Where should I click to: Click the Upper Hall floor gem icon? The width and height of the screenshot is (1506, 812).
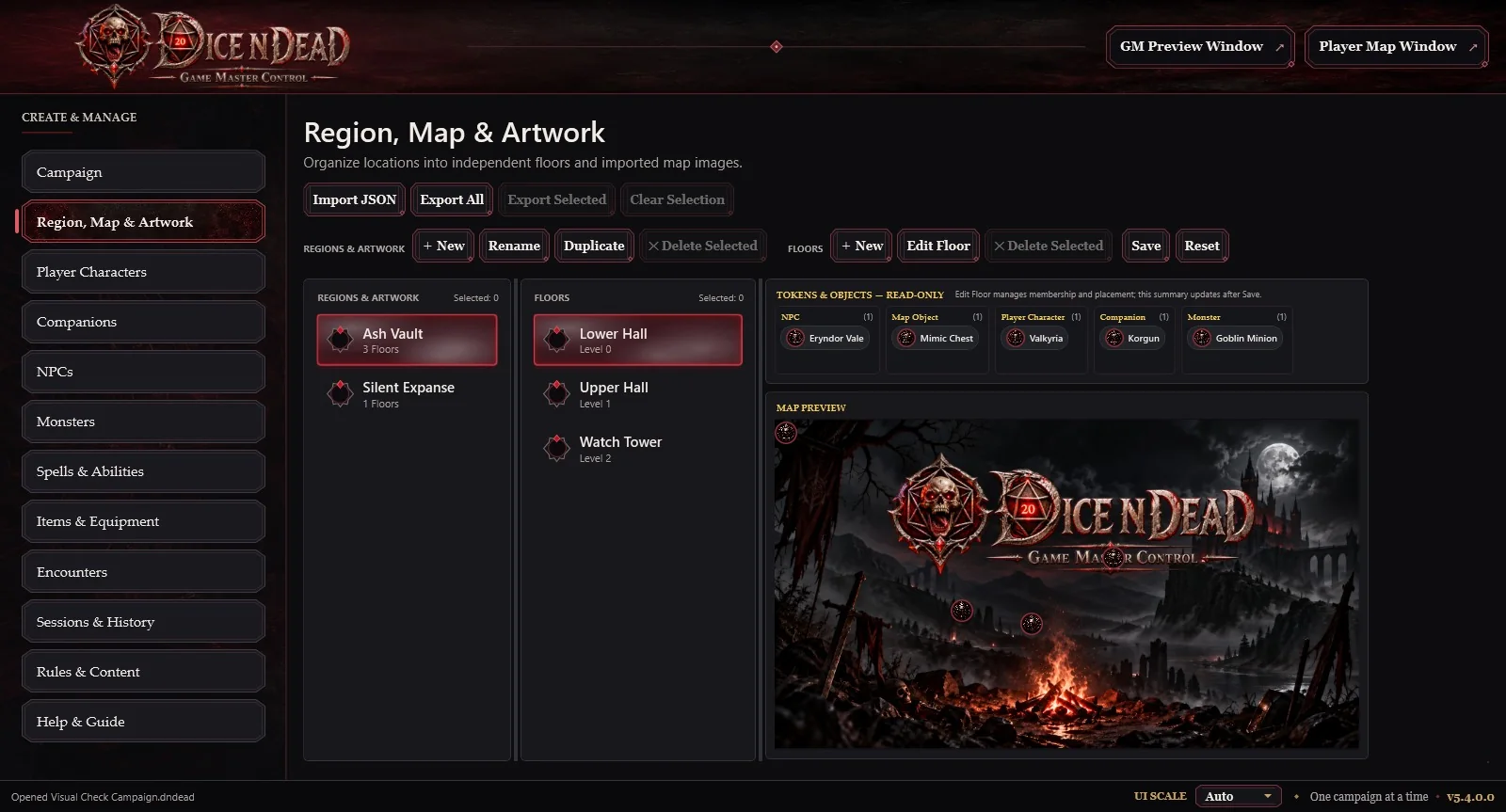pos(557,393)
